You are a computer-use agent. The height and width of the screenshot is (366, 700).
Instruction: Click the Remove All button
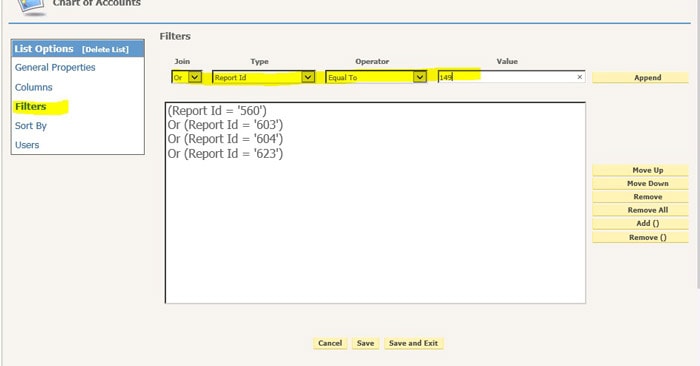pos(640,210)
